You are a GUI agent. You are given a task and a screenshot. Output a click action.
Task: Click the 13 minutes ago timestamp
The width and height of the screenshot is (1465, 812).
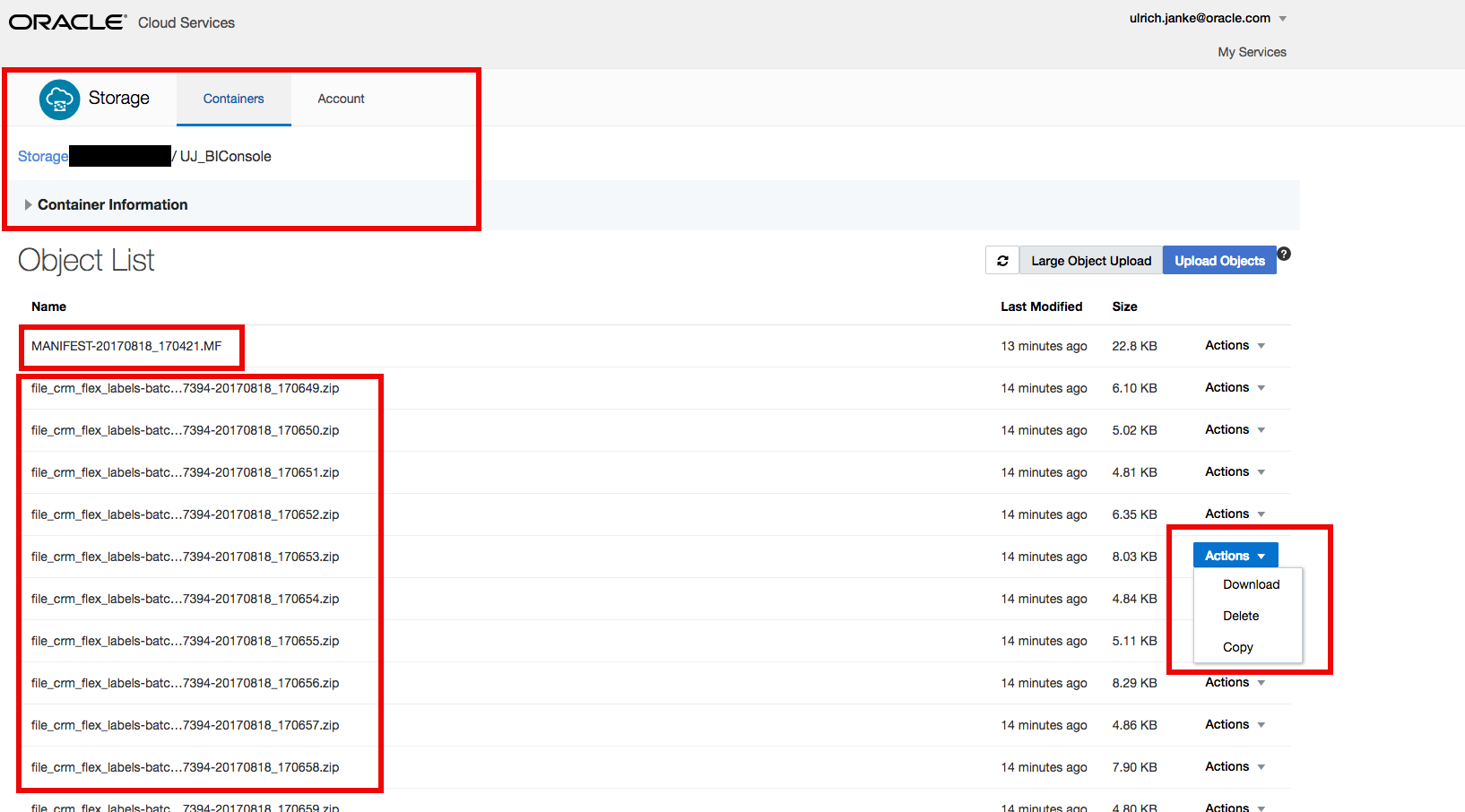pos(1044,346)
